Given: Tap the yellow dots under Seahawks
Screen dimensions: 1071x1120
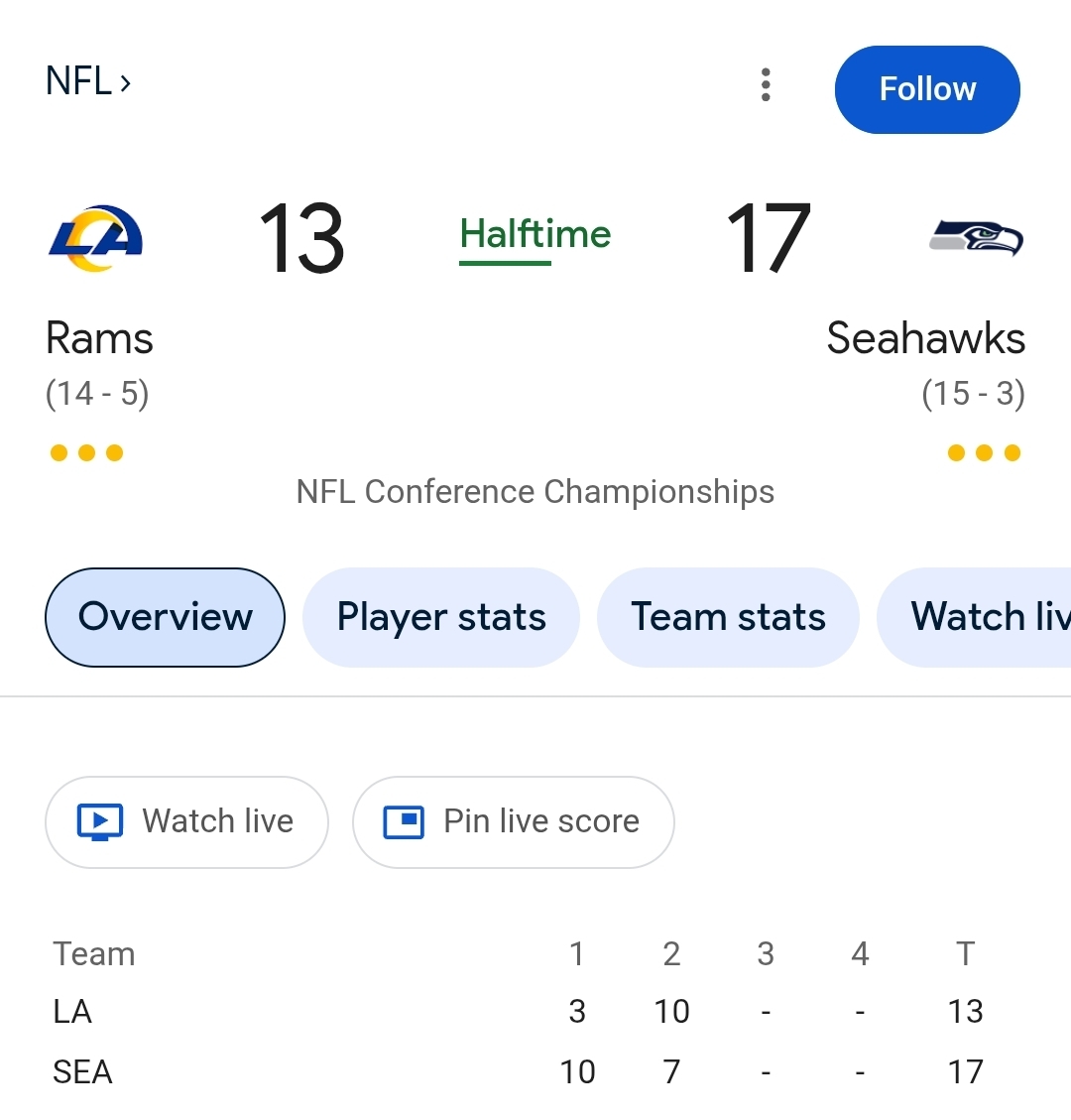Looking at the screenshot, I should (984, 453).
